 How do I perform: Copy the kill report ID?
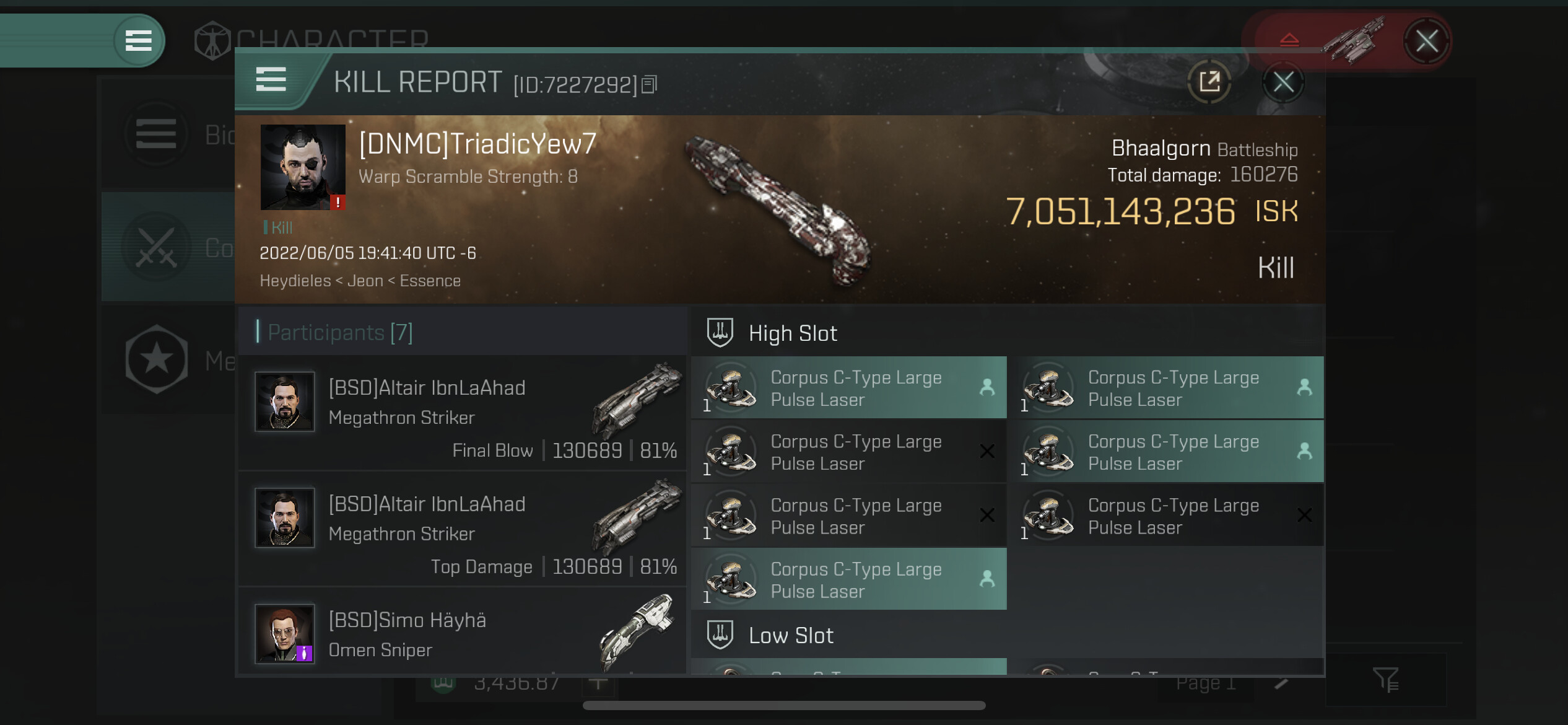[649, 84]
